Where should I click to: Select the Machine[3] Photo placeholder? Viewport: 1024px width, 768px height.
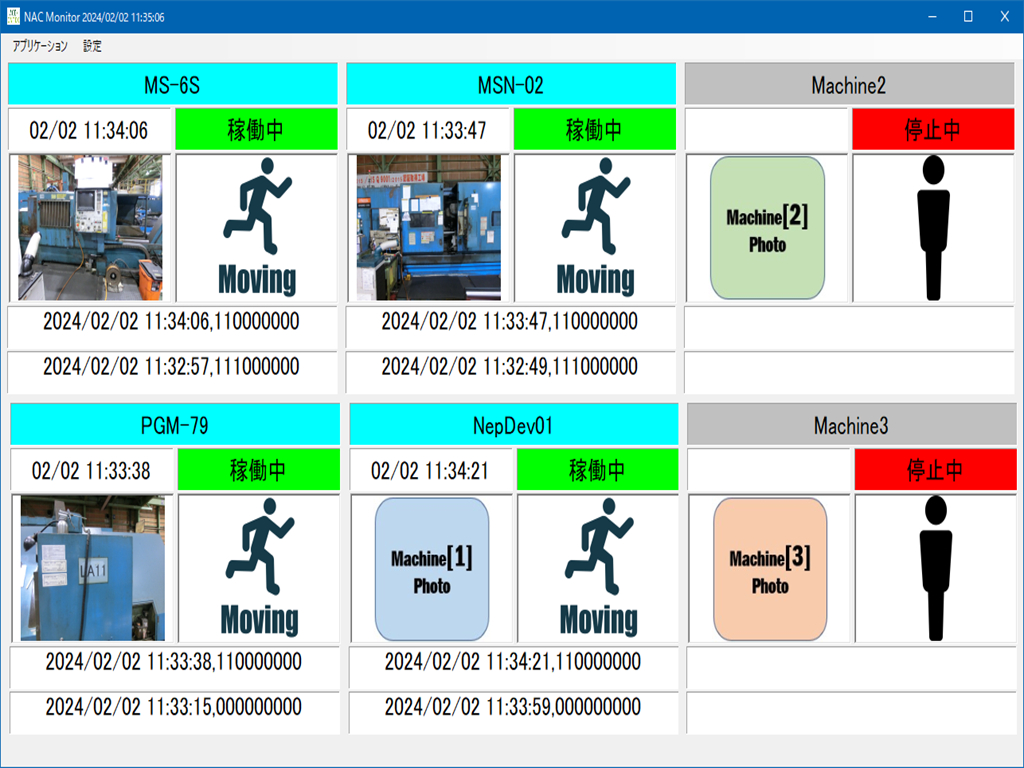pyautogui.click(x=770, y=569)
